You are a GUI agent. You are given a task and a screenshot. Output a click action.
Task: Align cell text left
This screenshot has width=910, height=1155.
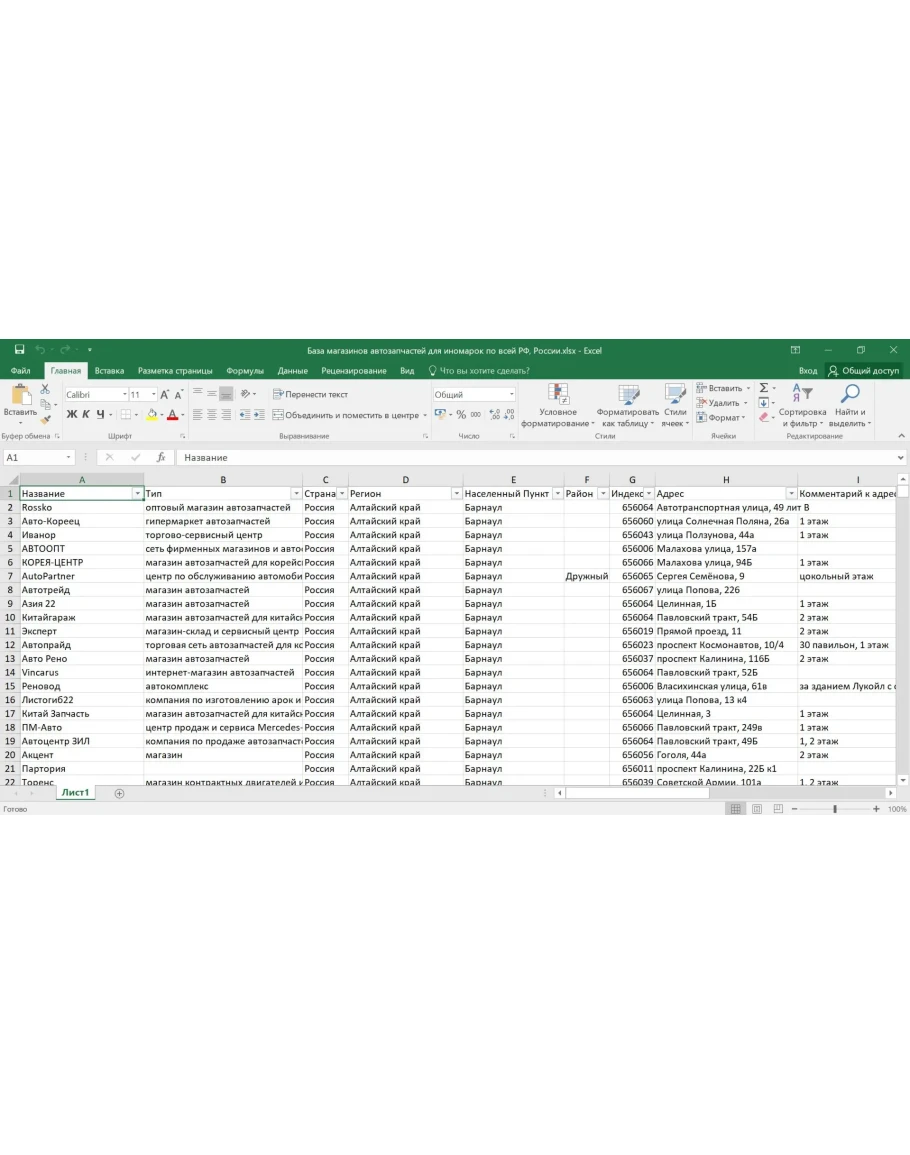click(197, 415)
